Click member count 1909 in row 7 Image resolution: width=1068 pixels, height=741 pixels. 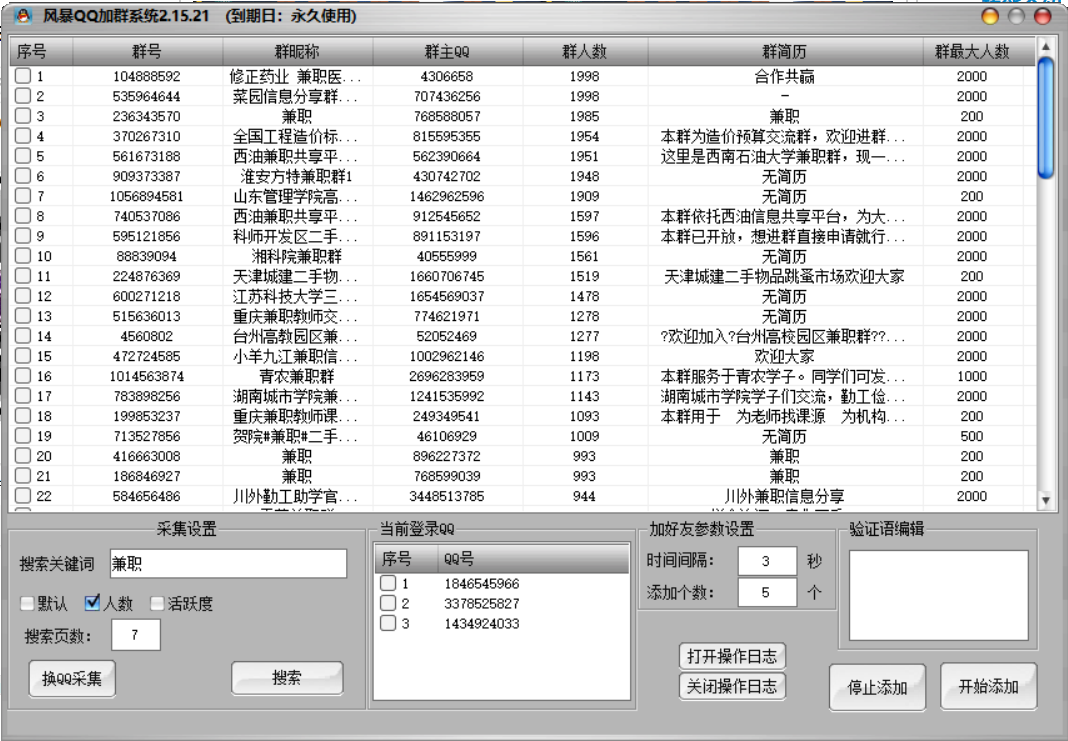(584, 196)
